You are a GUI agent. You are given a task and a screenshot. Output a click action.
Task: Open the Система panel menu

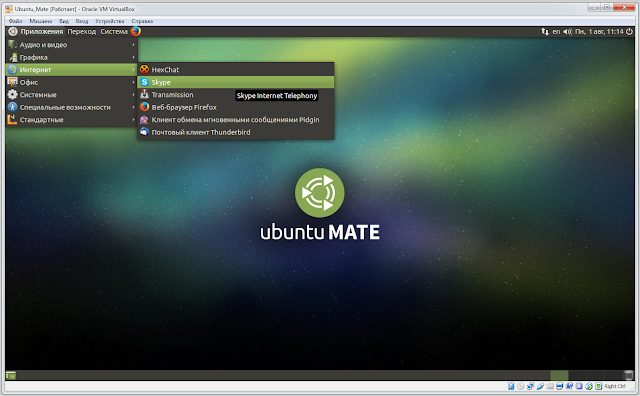[x=114, y=31]
